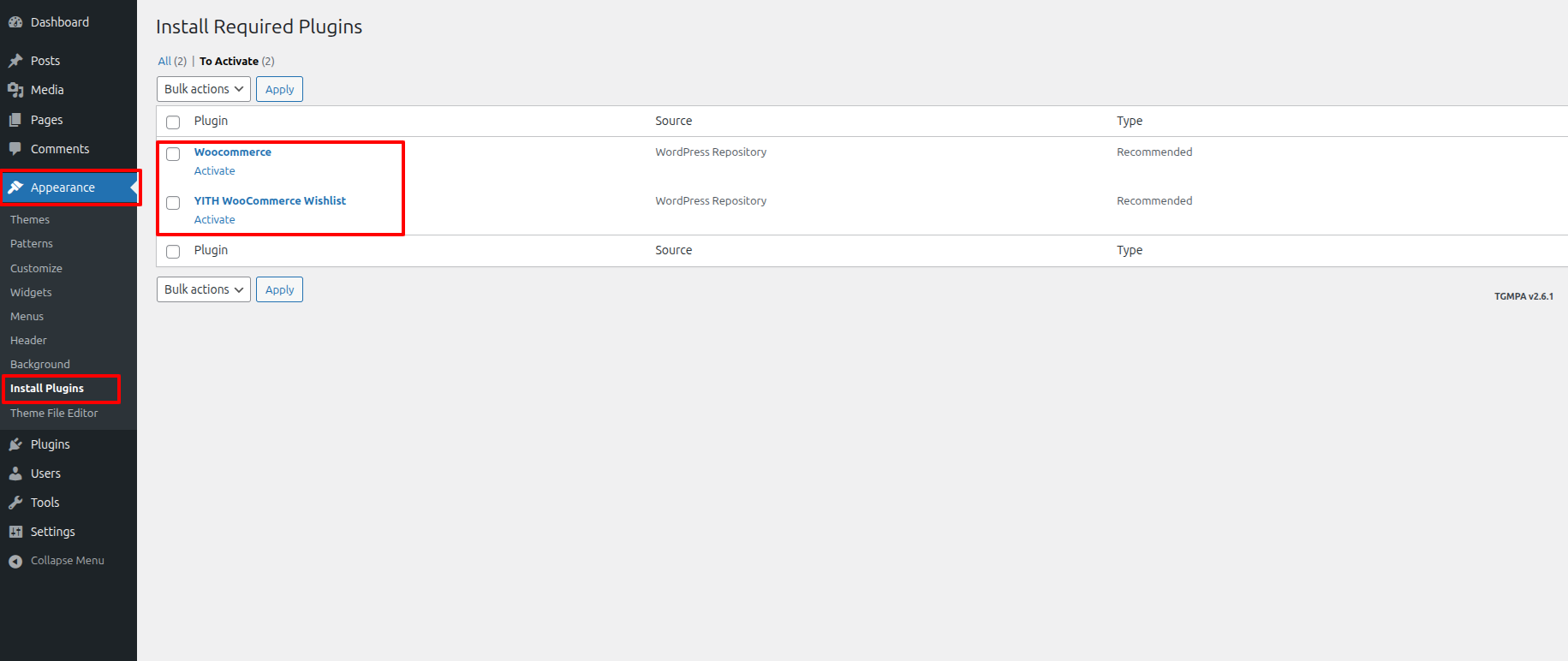Open the bottom Bulk actions dropdown
The height and width of the screenshot is (661, 1568).
(204, 289)
